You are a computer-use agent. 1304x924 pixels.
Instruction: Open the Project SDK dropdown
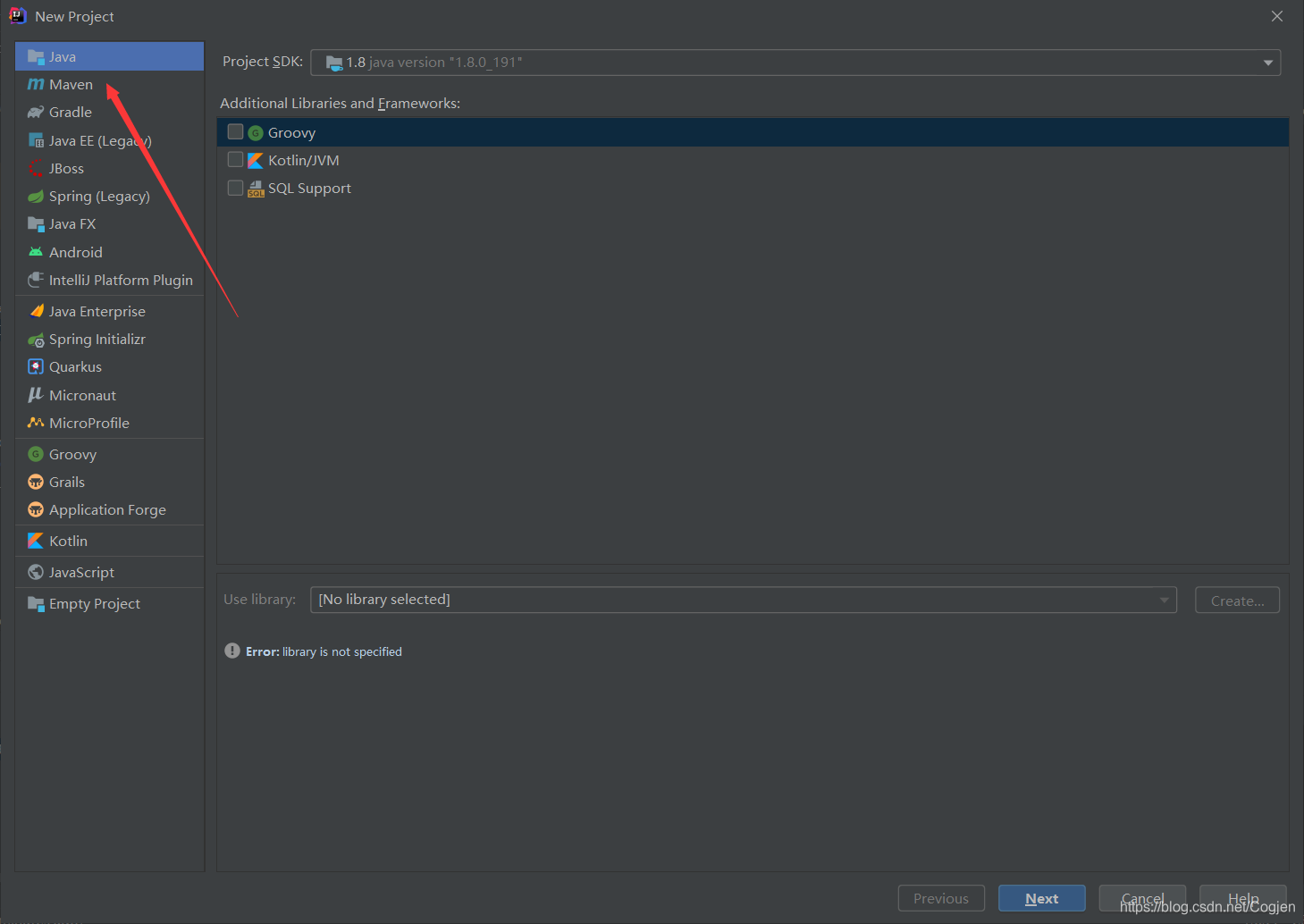(795, 63)
